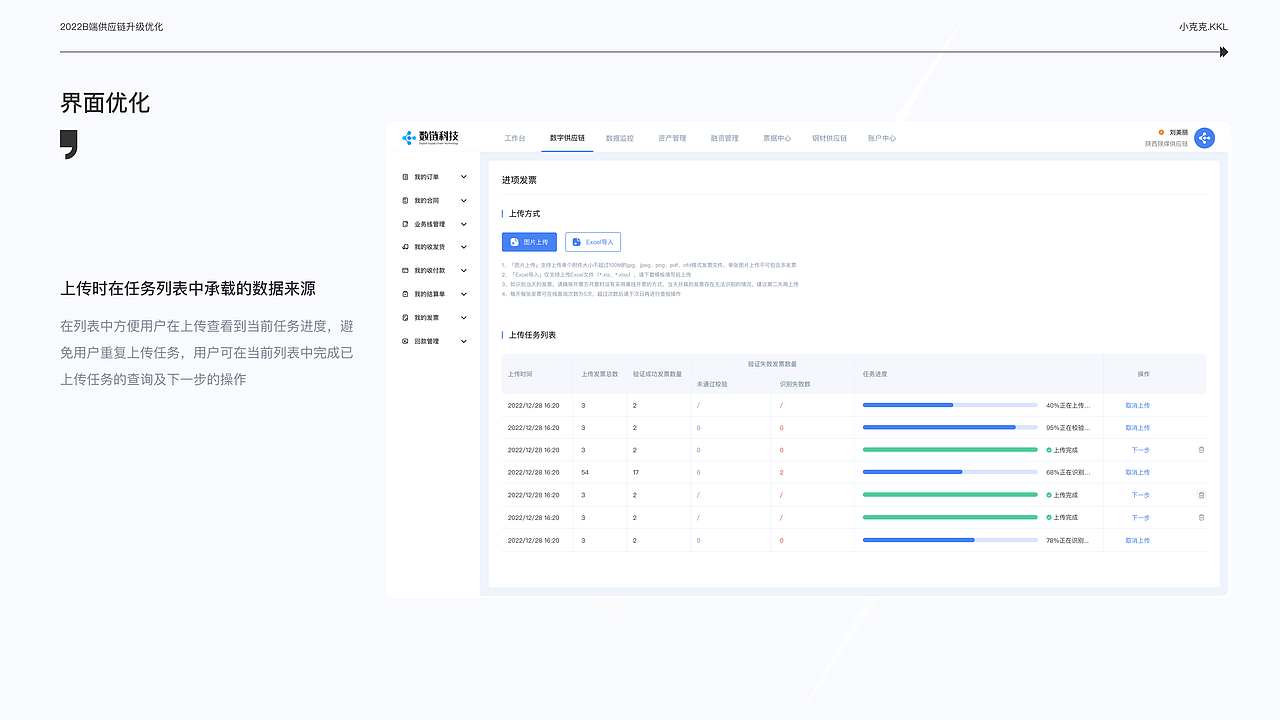
Task: Click the 业务线管理 sidebar icon
Action: tap(405, 224)
